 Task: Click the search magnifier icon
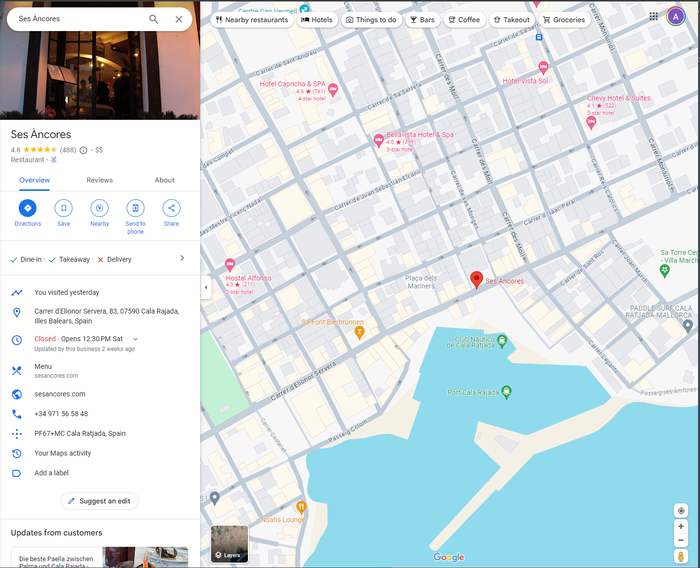click(x=153, y=19)
